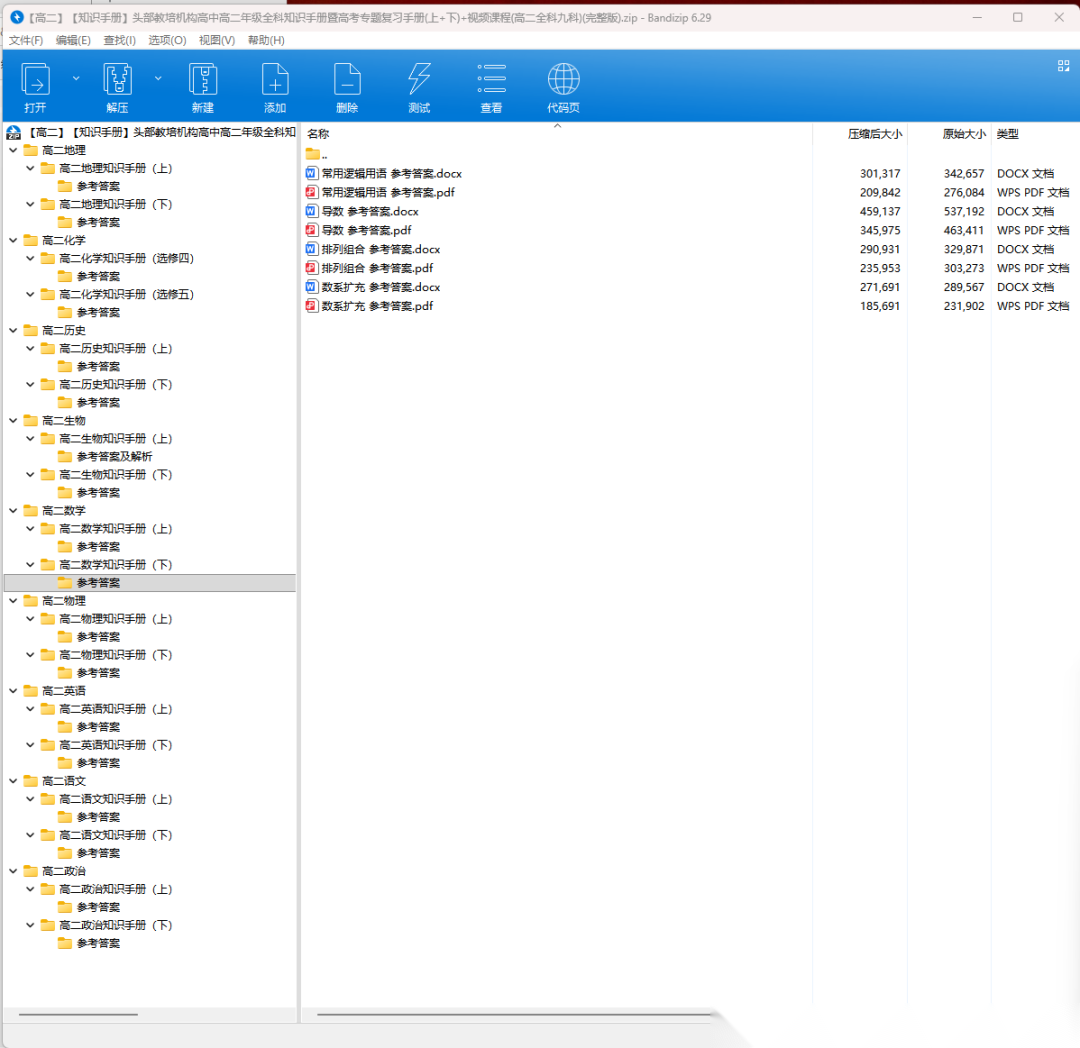Click the 查看 (View) toolbar icon
Screen dimensions: 1080x1048
(x=491, y=80)
